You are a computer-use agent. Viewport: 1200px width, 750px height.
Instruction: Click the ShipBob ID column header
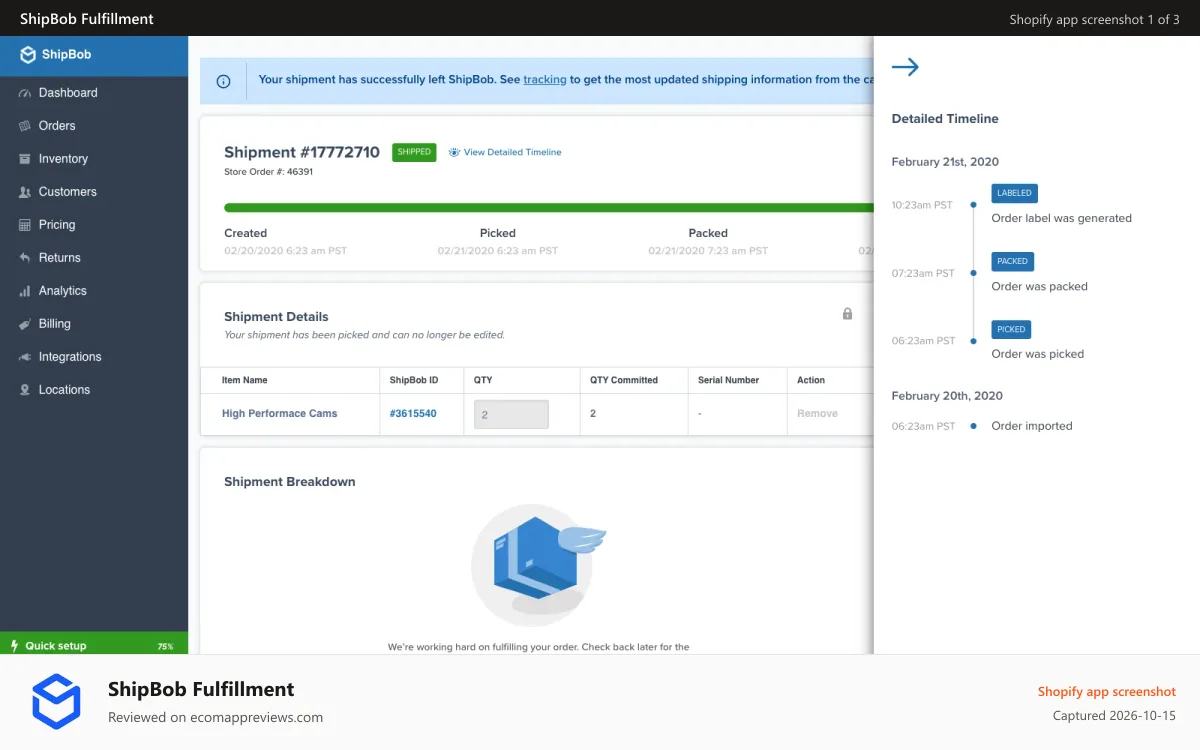[x=414, y=380]
